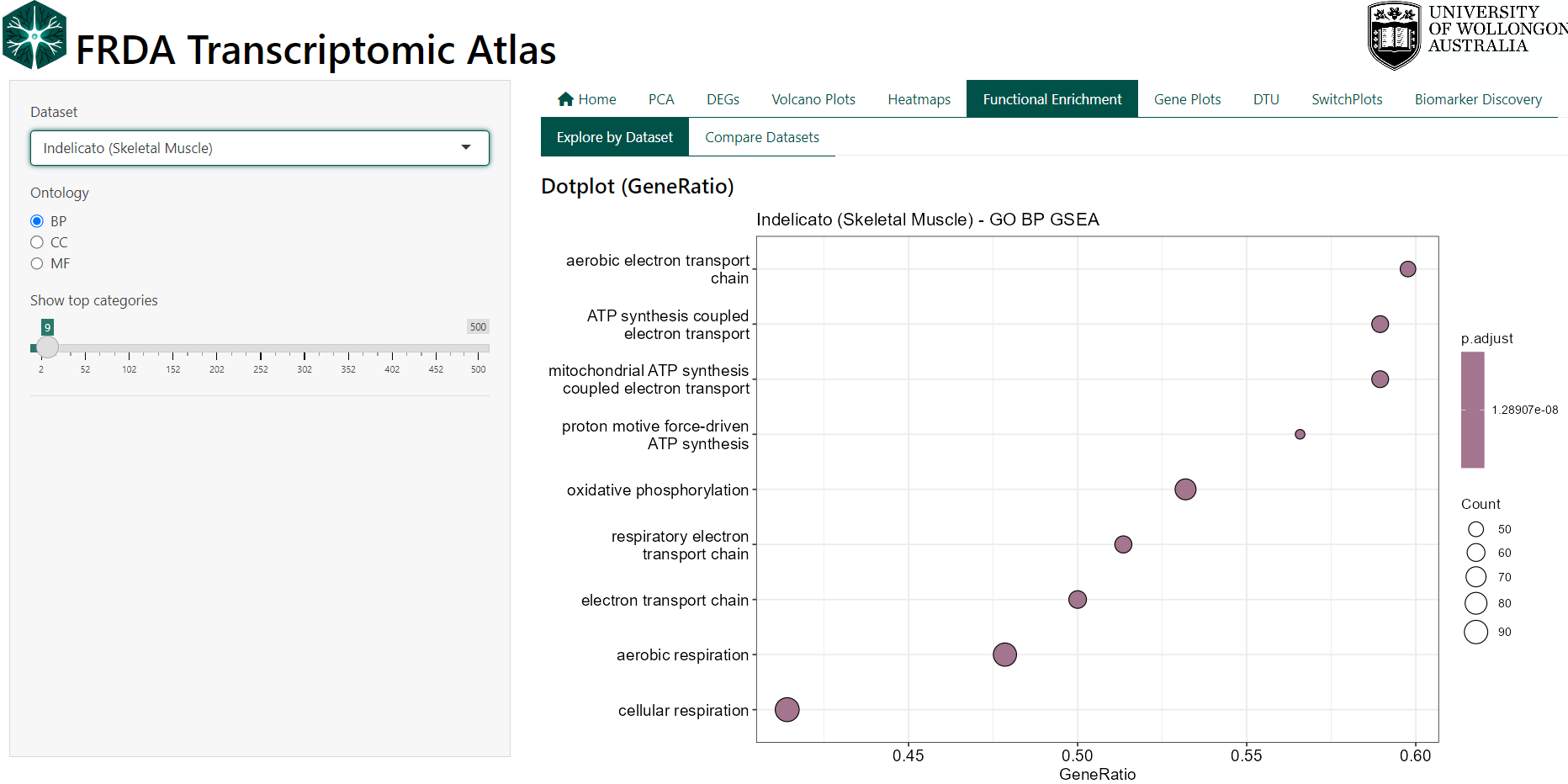Switch to the Compare Datasets tab

pos(761,137)
